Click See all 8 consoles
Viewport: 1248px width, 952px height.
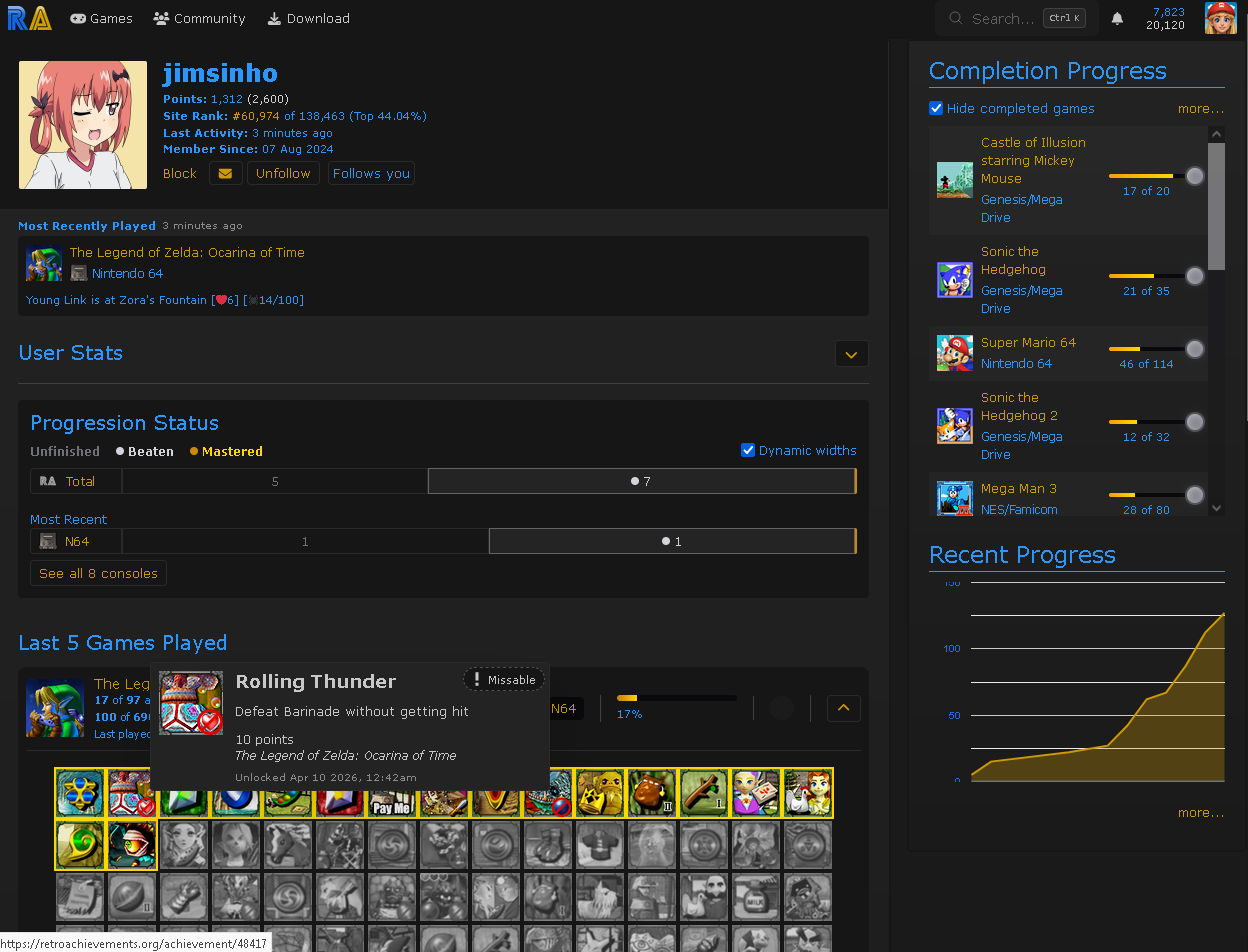(x=98, y=573)
